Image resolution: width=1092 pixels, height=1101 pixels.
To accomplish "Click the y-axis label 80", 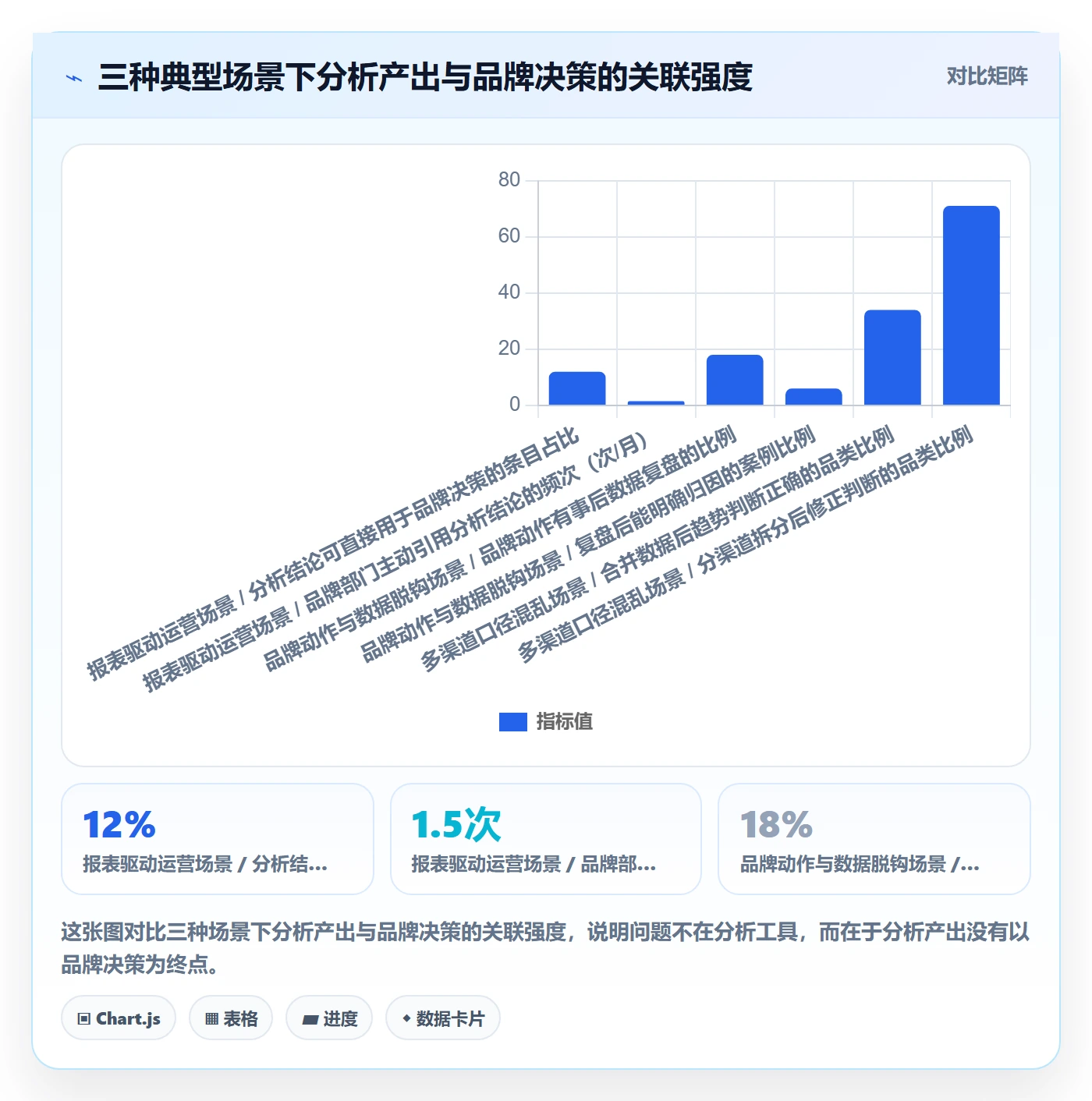I will pos(509,180).
